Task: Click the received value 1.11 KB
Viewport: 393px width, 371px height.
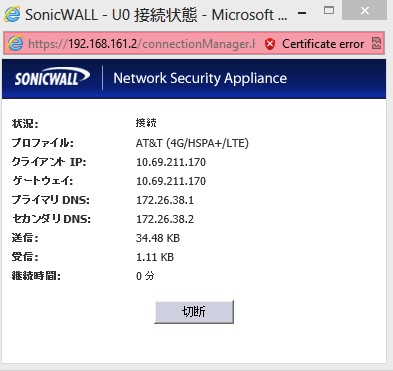Action: click(155, 257)
